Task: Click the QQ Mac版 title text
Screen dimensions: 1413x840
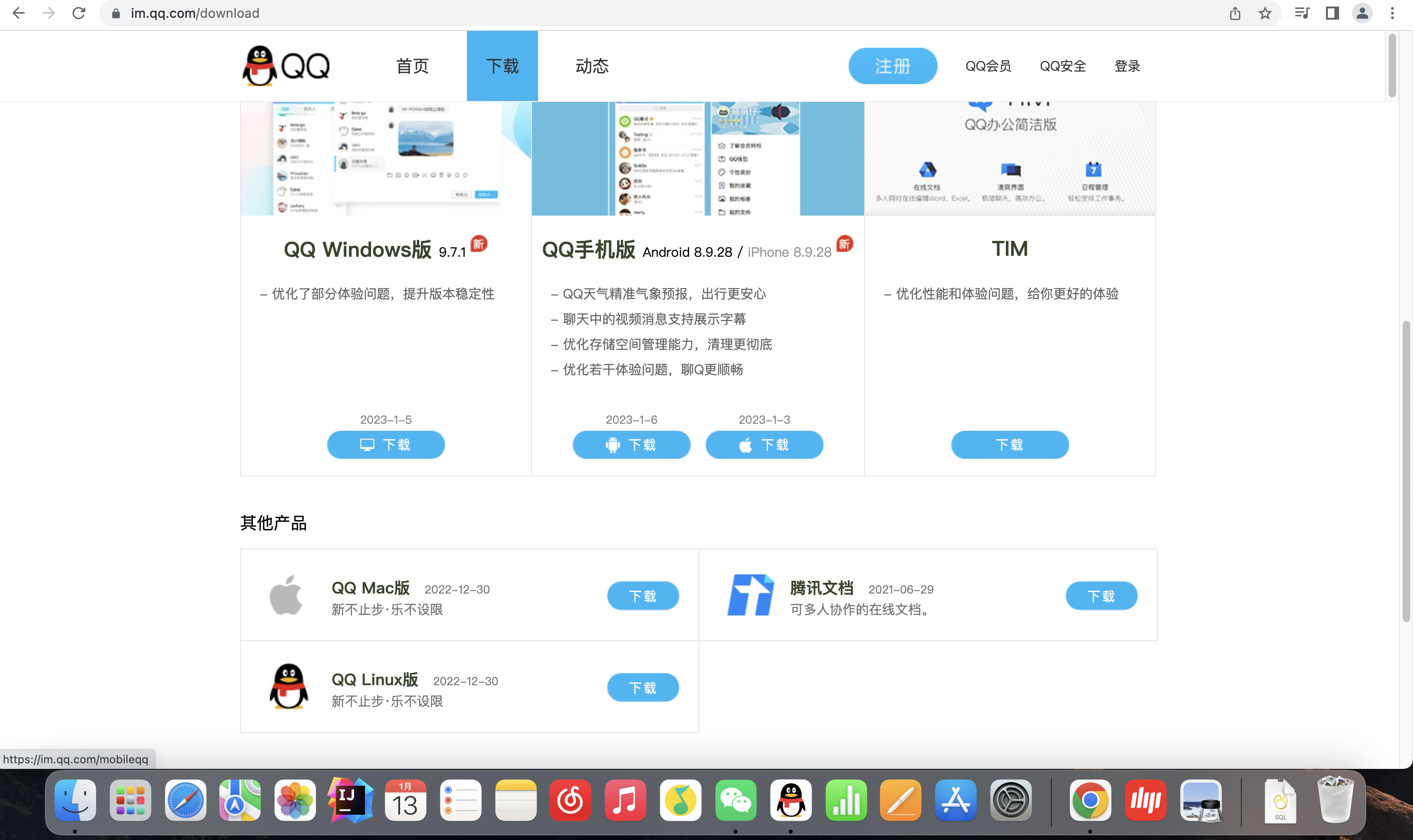Action: pos(370,587)
